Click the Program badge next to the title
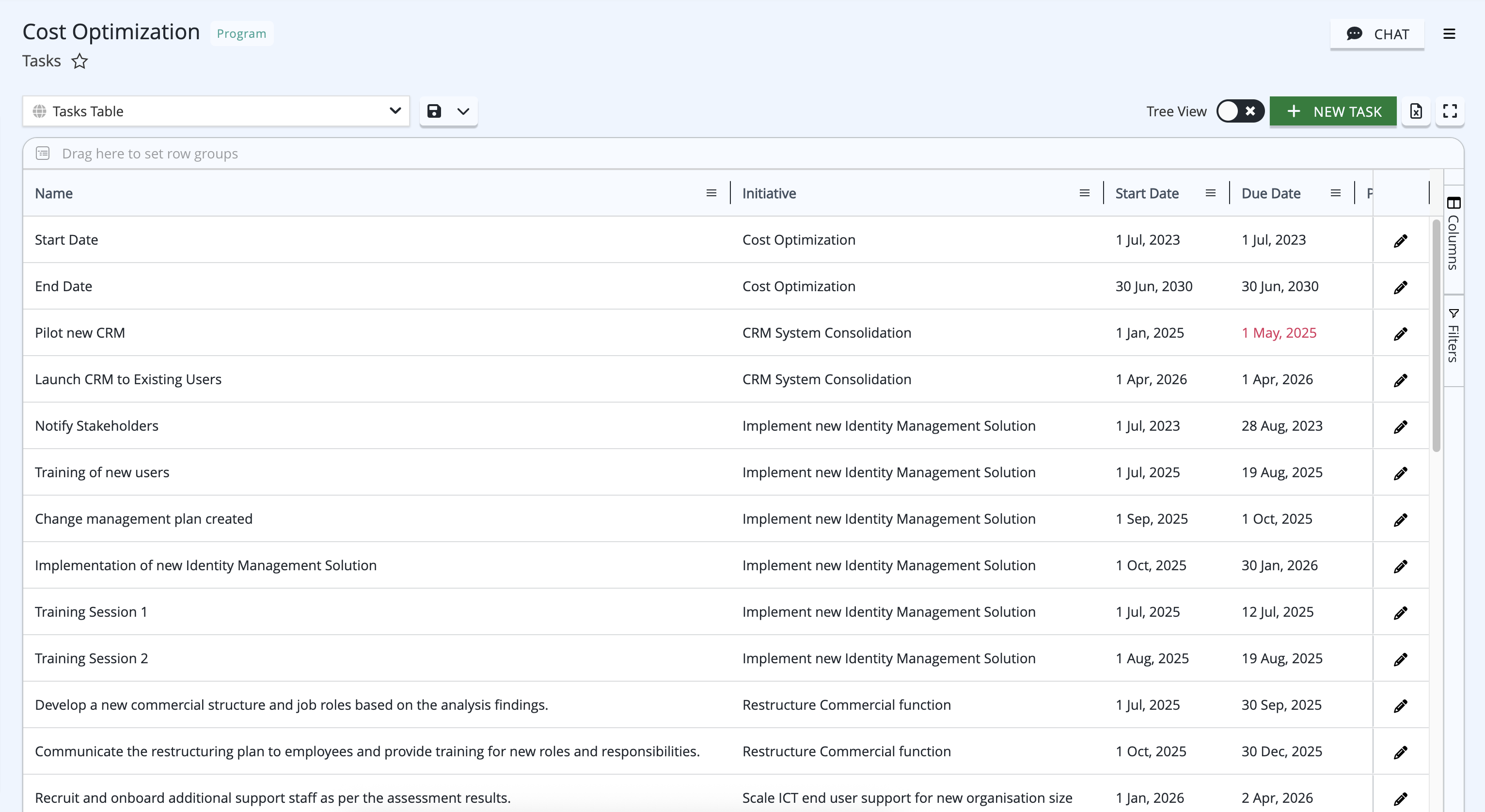This screenshot has height=812, width=1485. [241, 33]
